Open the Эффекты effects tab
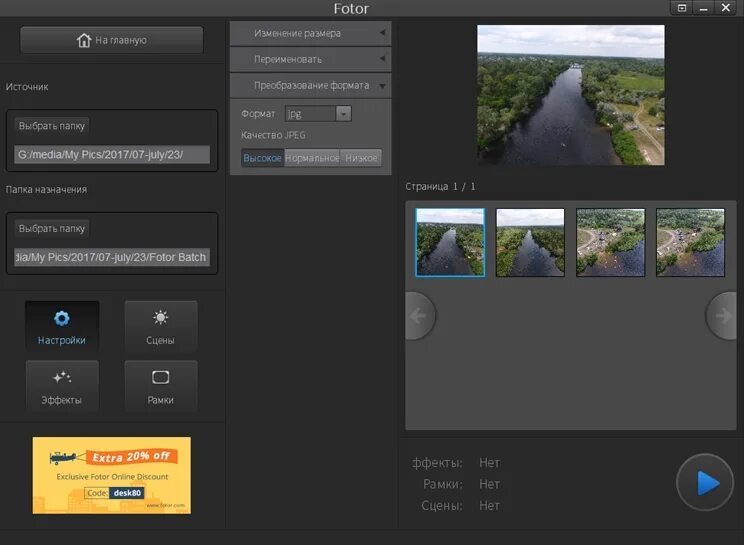Viewport: 744px width, 545px height. pyautogui.click(x=62, y=386)
